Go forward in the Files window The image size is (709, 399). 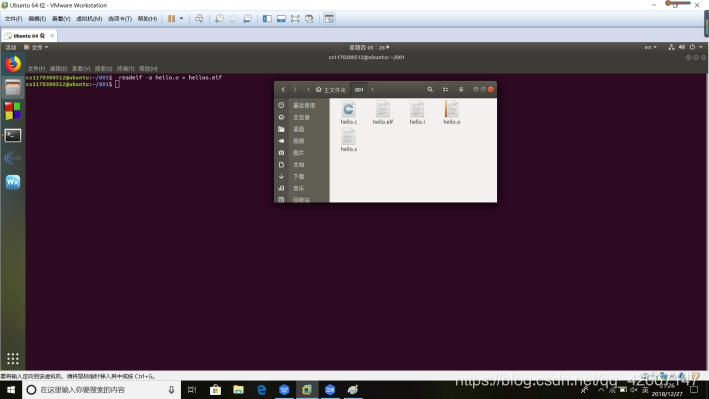(x=295, y=90)
